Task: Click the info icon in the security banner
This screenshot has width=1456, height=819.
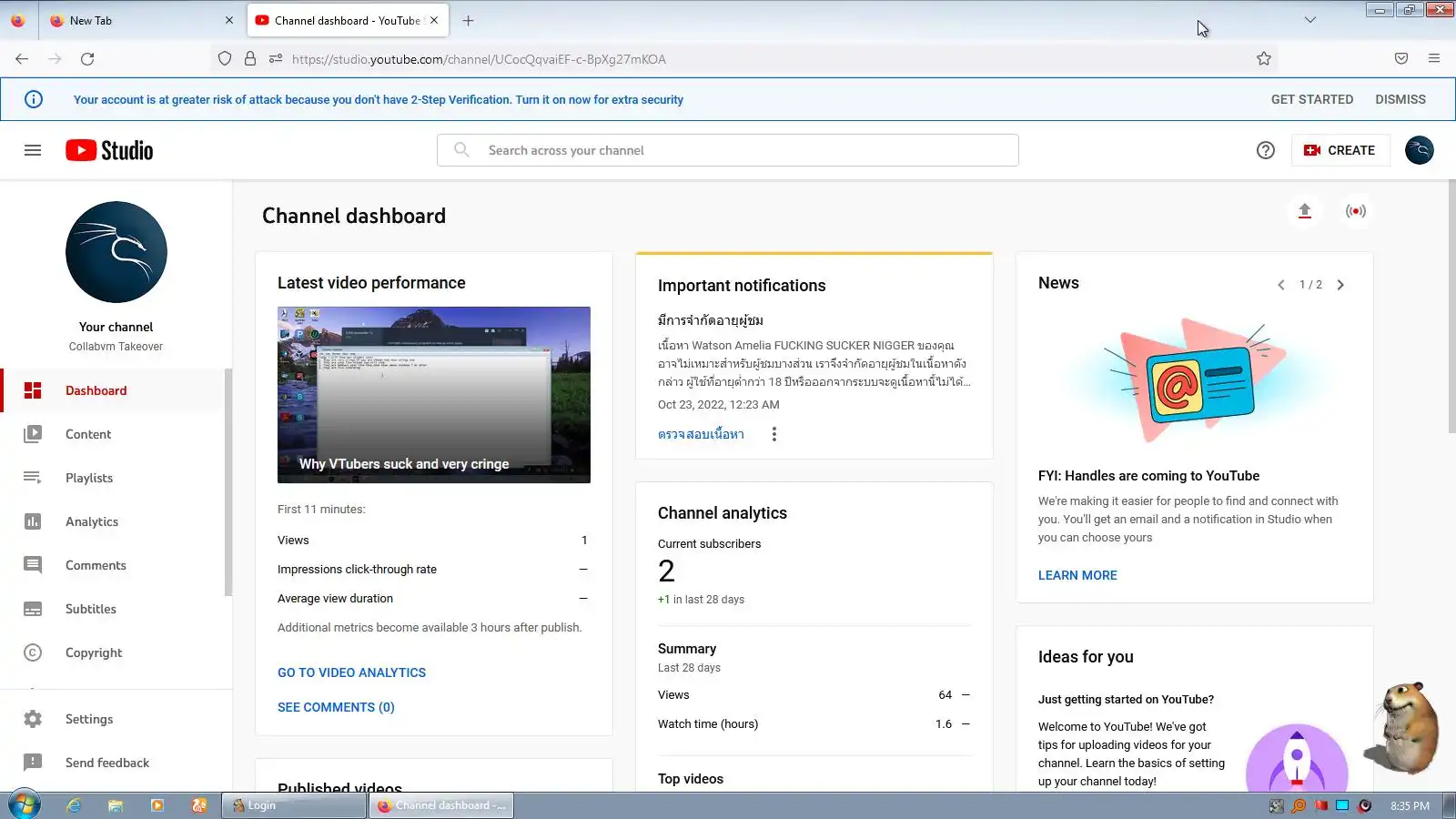Action: pos(34,99)
